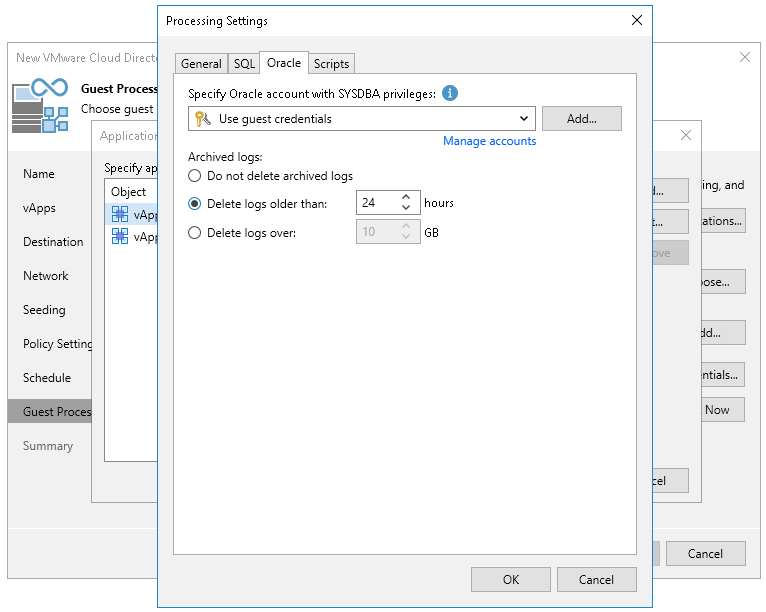Open the Scripts tab
The image size is (766, 612).
[331, 64]
